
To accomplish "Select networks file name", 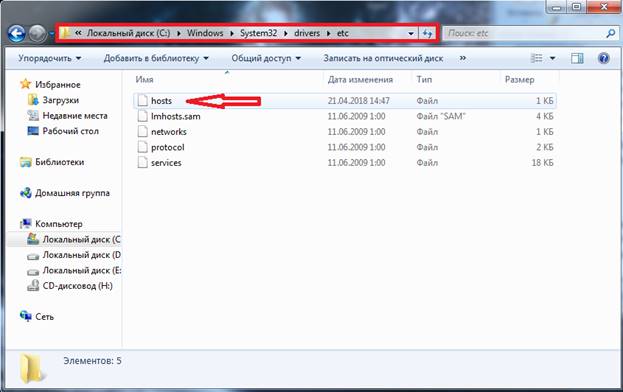I will pos(168,132).
